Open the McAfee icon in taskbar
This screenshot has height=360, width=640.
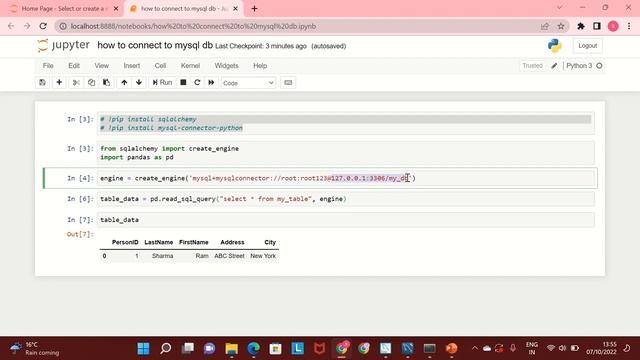tap(320, 348)
